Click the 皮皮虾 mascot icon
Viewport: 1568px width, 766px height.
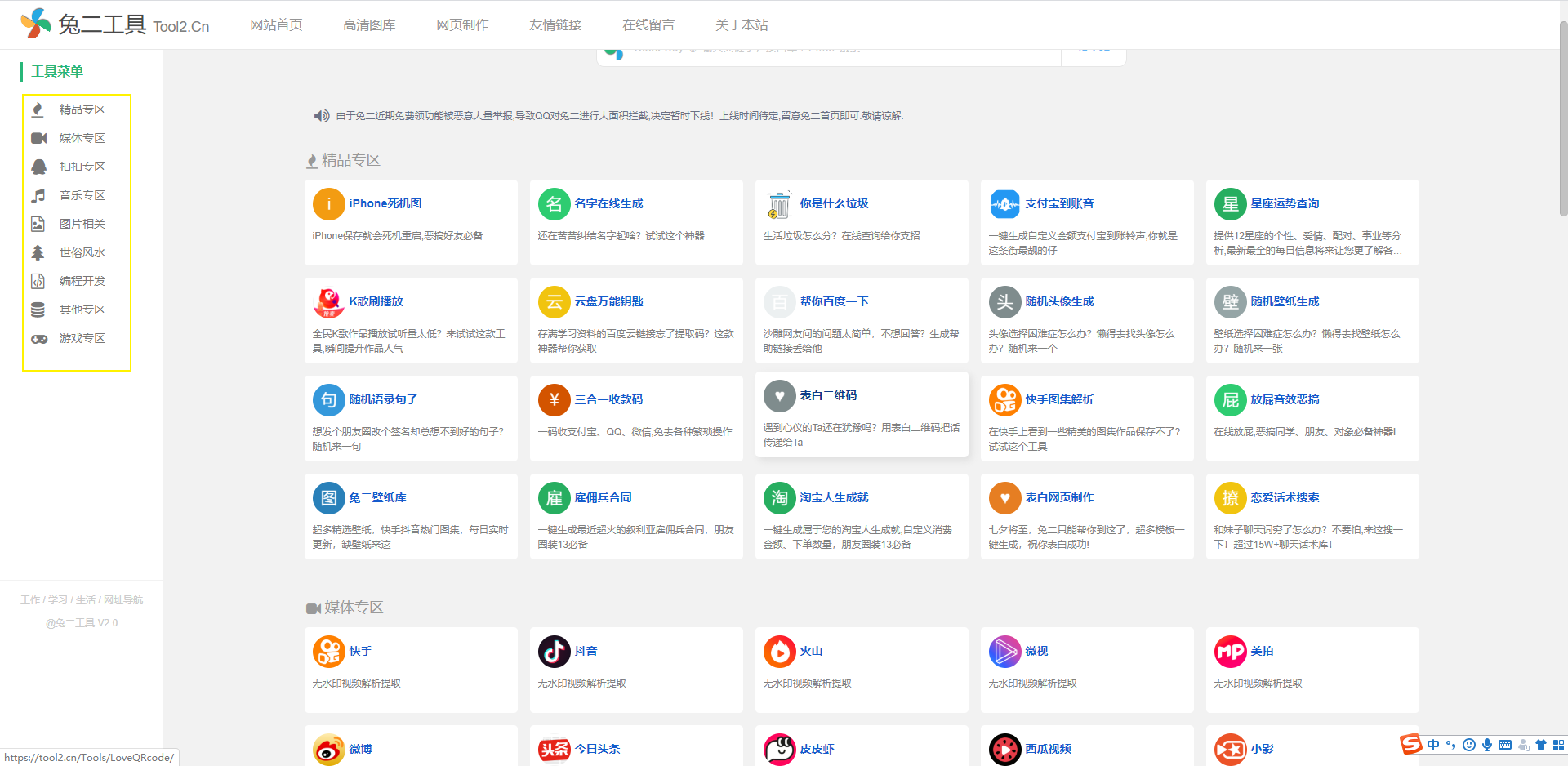click(779, 750)
